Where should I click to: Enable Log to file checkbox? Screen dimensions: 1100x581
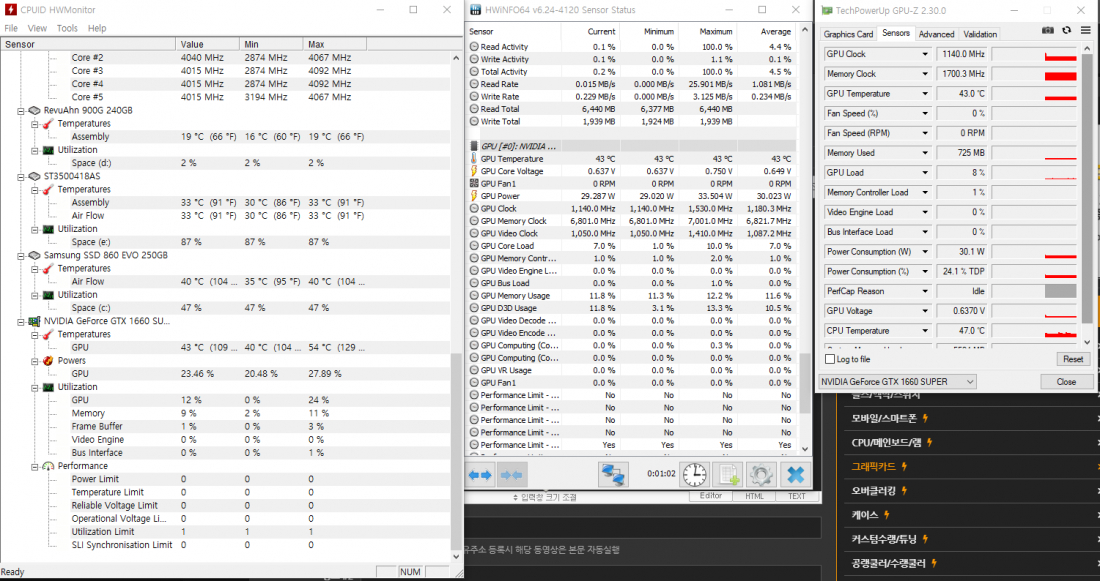(830, 359)
